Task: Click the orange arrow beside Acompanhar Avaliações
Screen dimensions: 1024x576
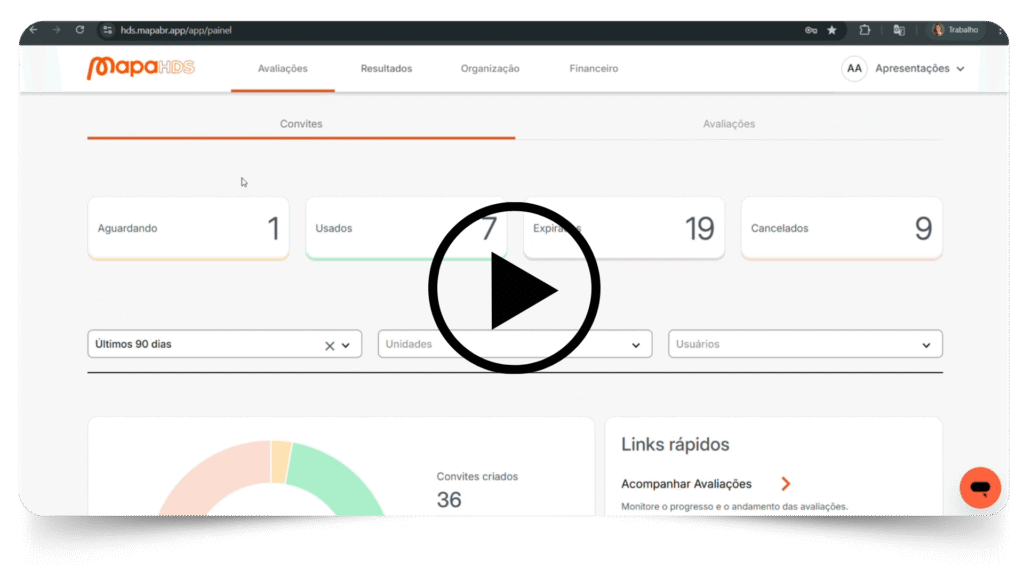Action: point(786,484)
